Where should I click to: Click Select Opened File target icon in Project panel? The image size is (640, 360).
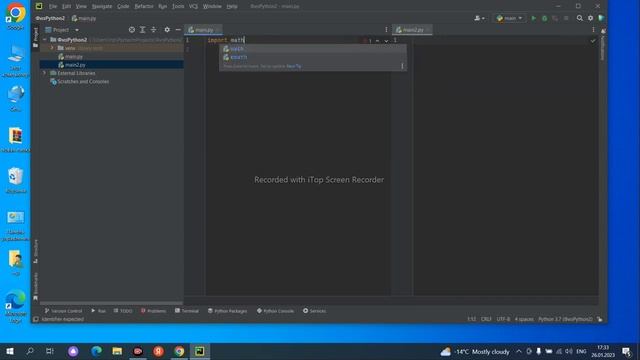tap(131, 30)
